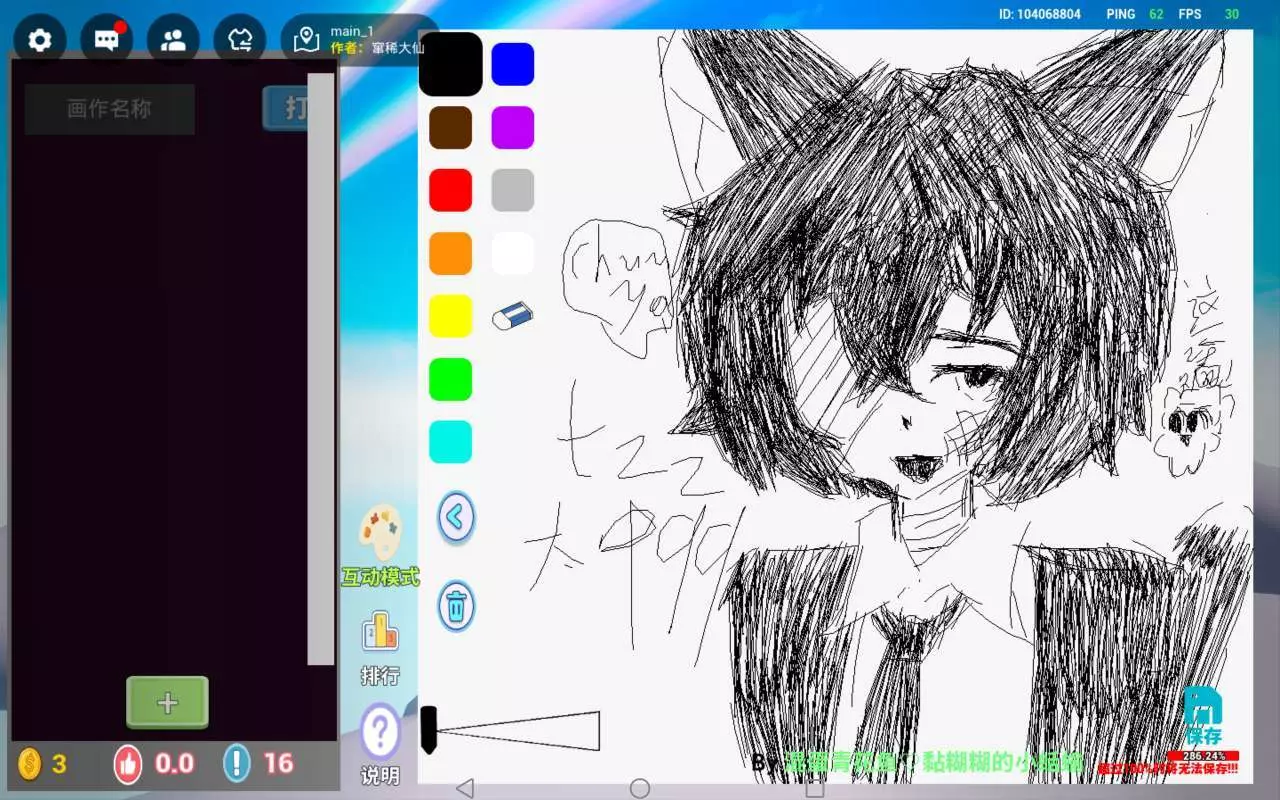Viewport: 1280px width, 800px height.
Task: Clear the canvas with the trash icon
Action: click(x=456, y=606)
